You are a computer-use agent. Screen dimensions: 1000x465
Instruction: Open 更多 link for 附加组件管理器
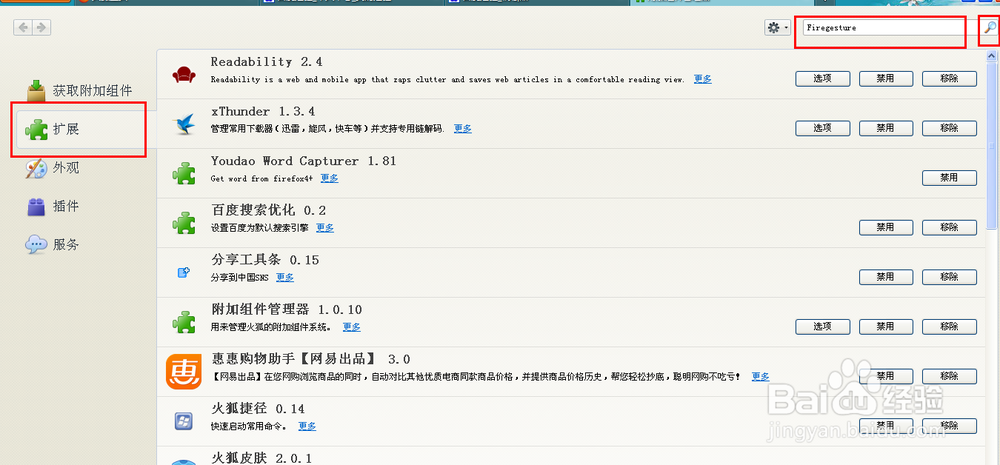352,327
